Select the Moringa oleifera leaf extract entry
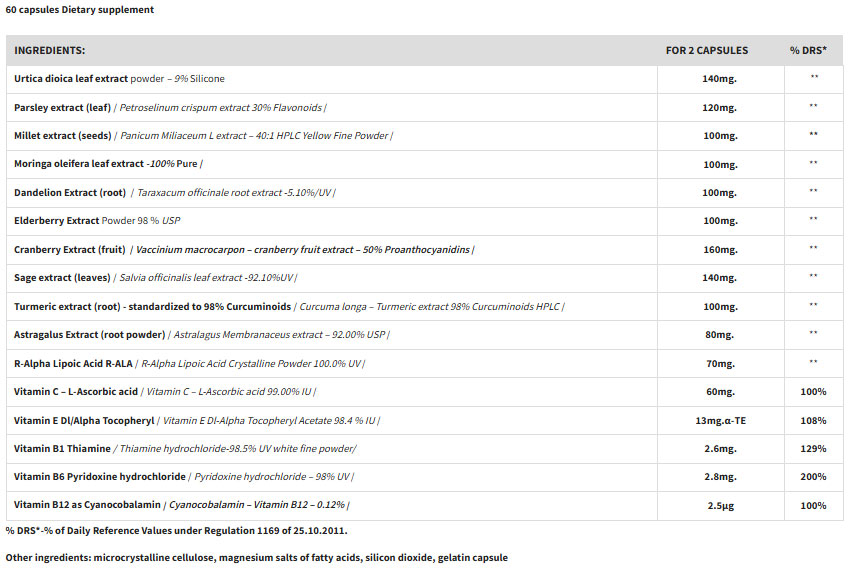The width and height of the screenshot is (850, 571). click(x=79, y=163)
